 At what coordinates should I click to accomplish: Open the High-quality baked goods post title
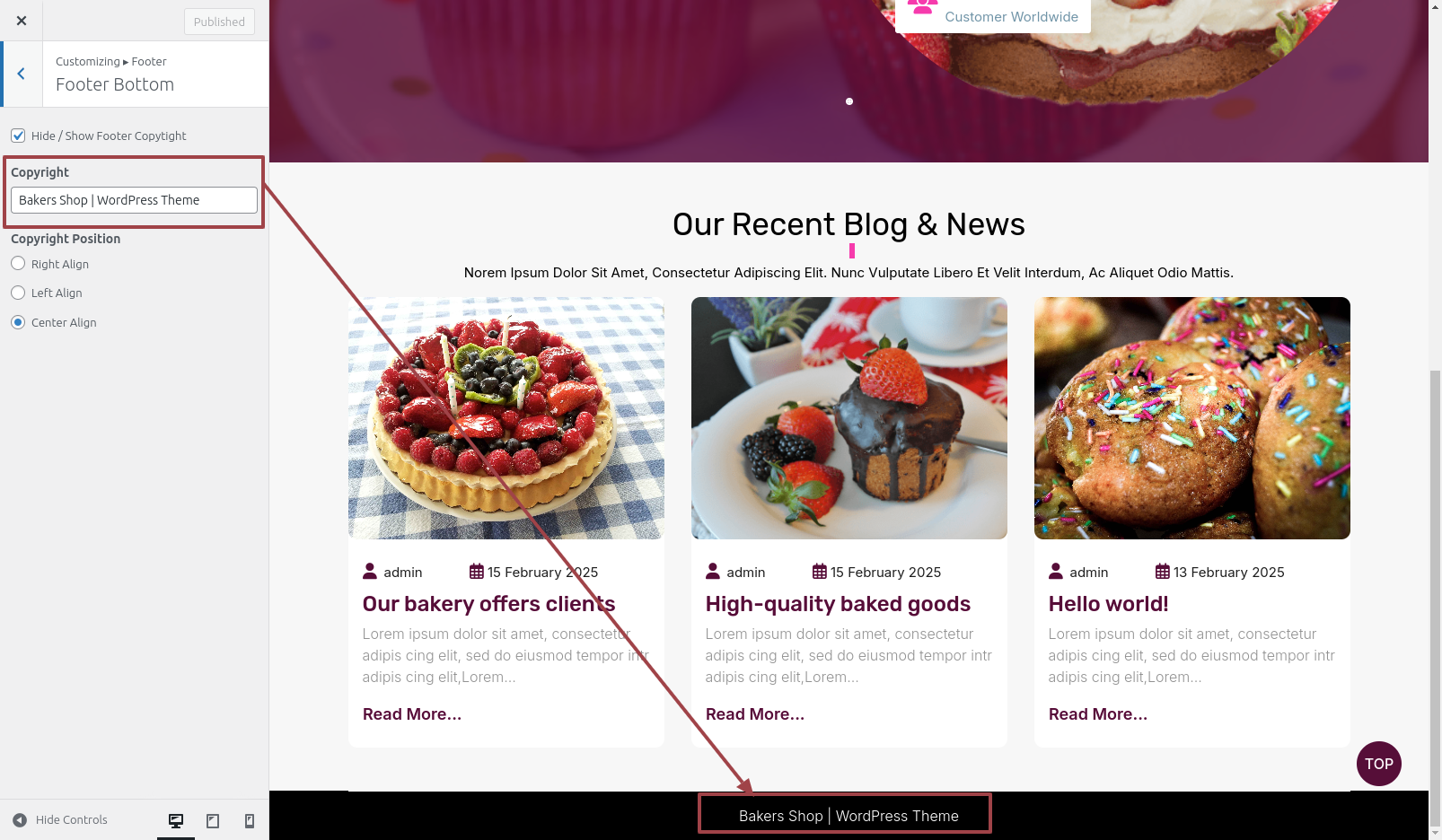point(838,604)
